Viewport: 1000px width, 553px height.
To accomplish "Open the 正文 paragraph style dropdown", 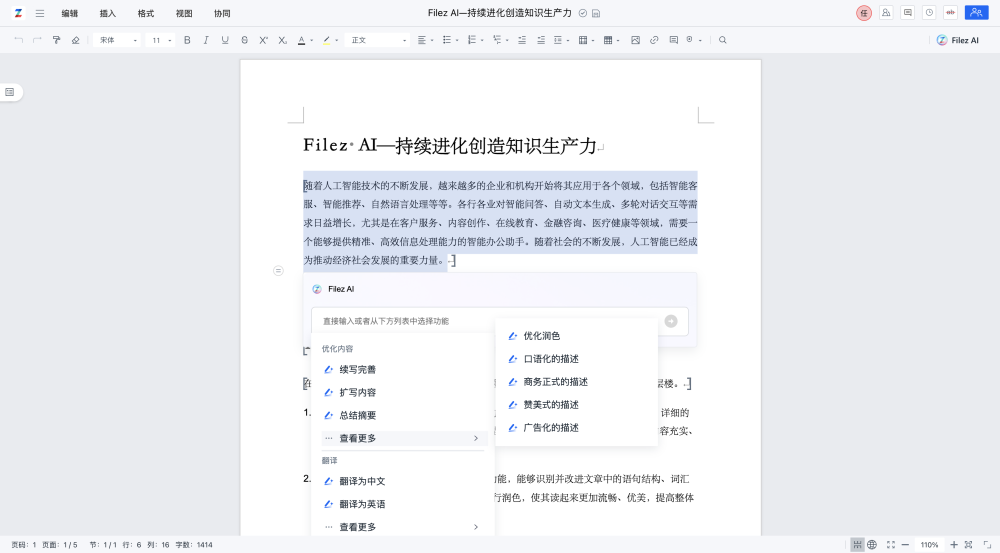I will coord(377,40).
